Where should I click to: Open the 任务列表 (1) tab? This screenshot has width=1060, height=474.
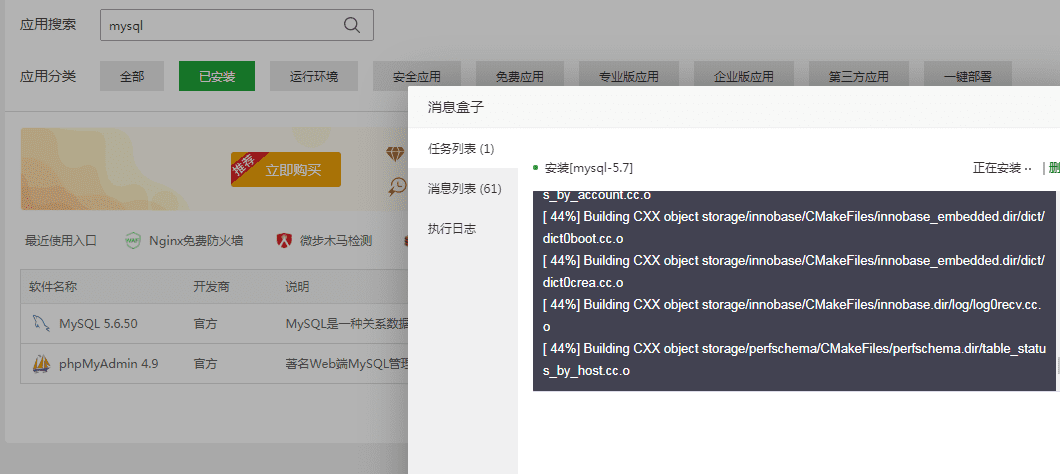click(461, 149)
